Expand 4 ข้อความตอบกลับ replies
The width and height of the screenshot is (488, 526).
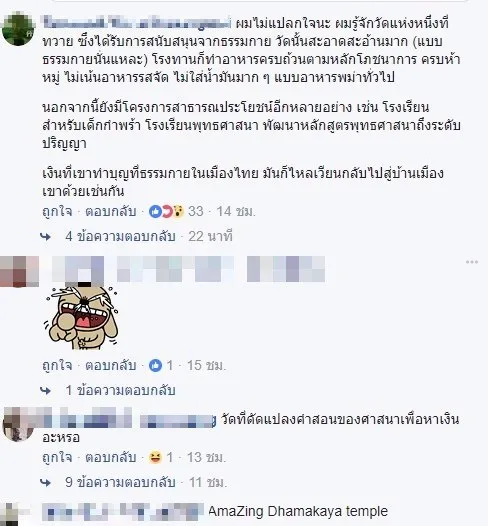coord(120,237)
